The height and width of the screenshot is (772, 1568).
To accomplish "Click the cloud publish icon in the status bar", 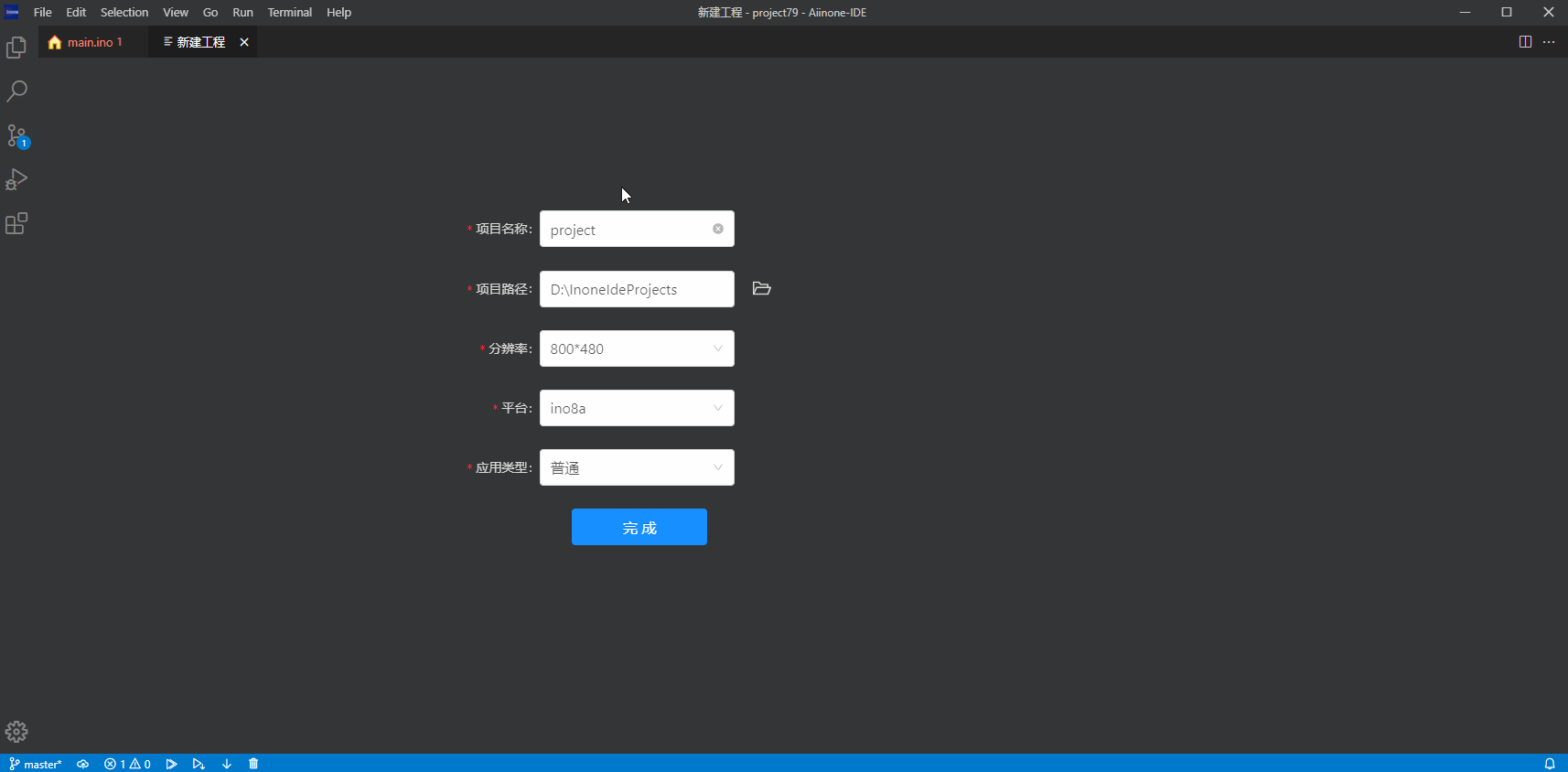I will tap(83, 764).
